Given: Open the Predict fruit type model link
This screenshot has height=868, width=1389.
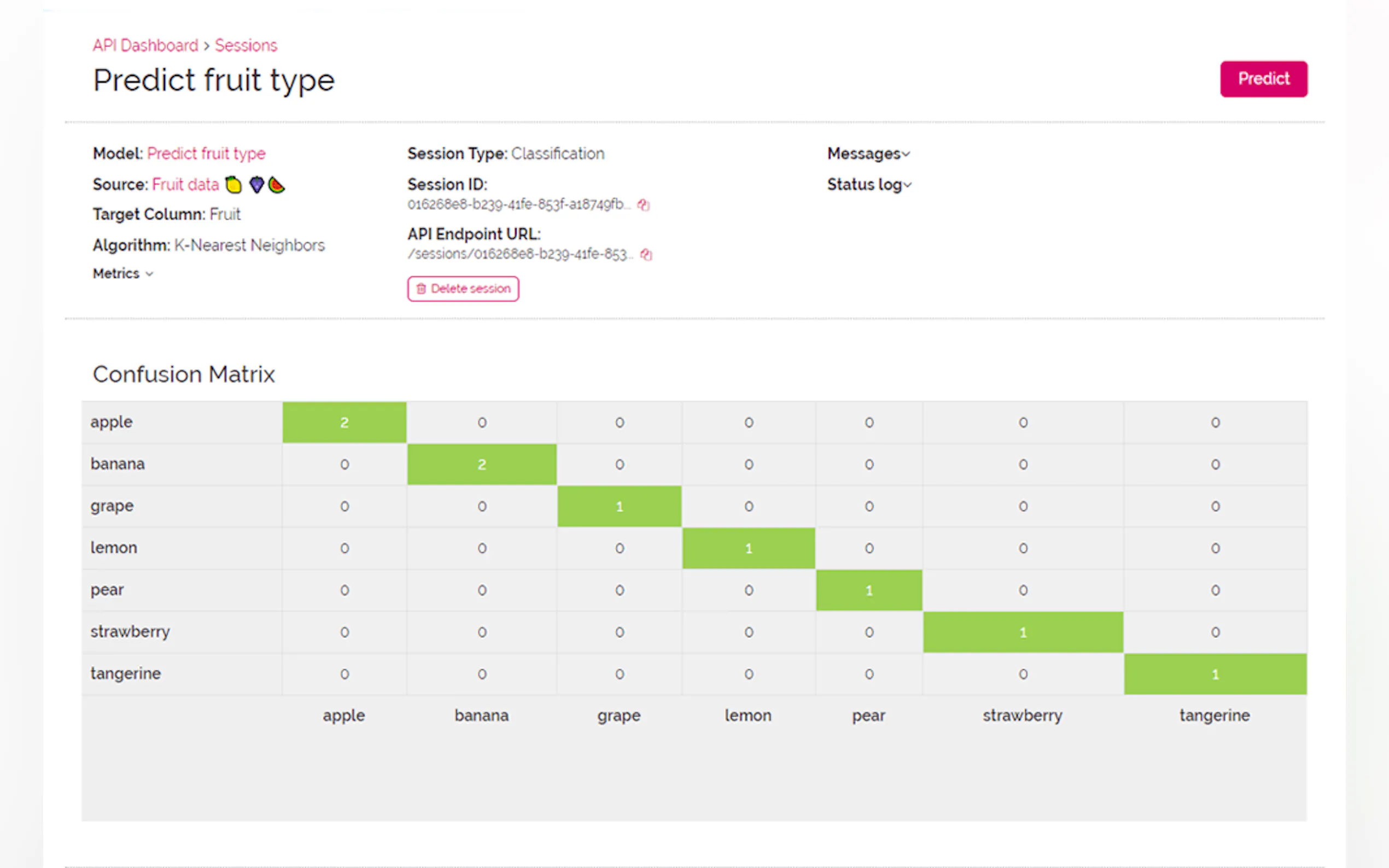Looking at the screenshot, I should coord(206,154).
